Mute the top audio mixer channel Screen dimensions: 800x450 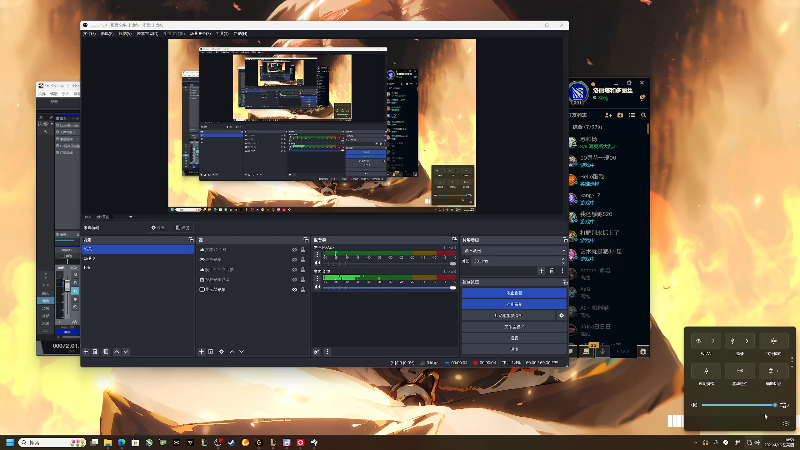pos(317,263)
